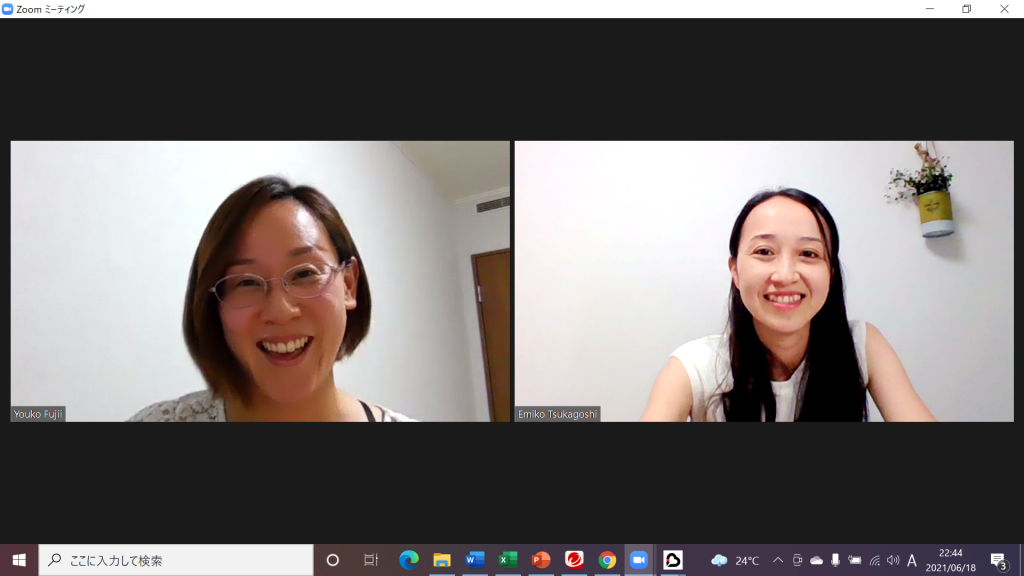Click the taskbar search box
Screen dimensions: 1024x576
click(176, 560)
